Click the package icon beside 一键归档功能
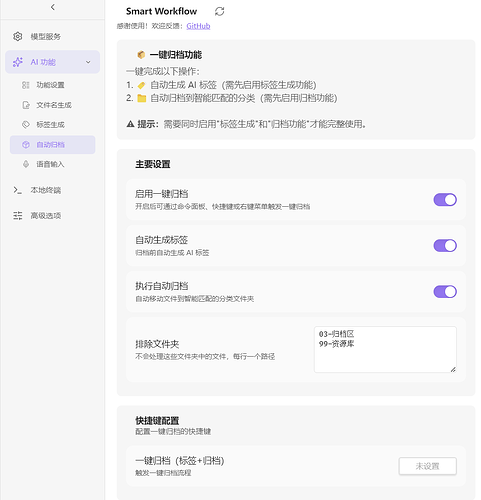 141,55
